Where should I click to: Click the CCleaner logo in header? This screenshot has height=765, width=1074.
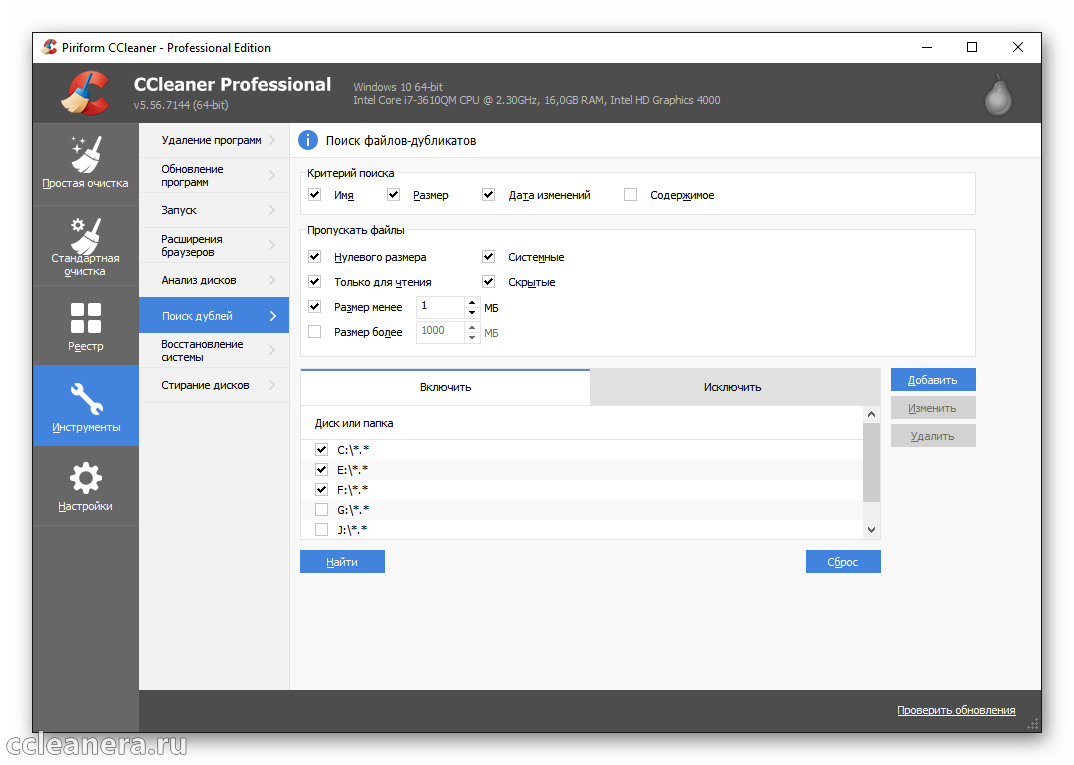[85, 93]
